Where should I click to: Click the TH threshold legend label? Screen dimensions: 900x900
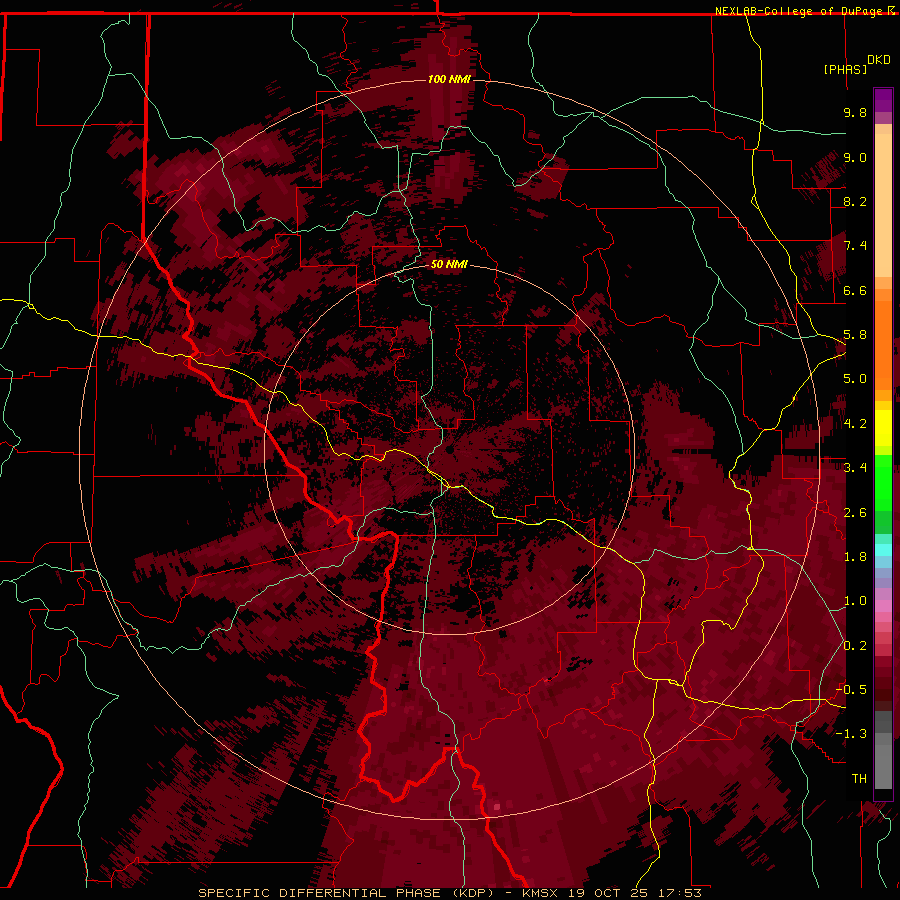(x=859, y=779)
